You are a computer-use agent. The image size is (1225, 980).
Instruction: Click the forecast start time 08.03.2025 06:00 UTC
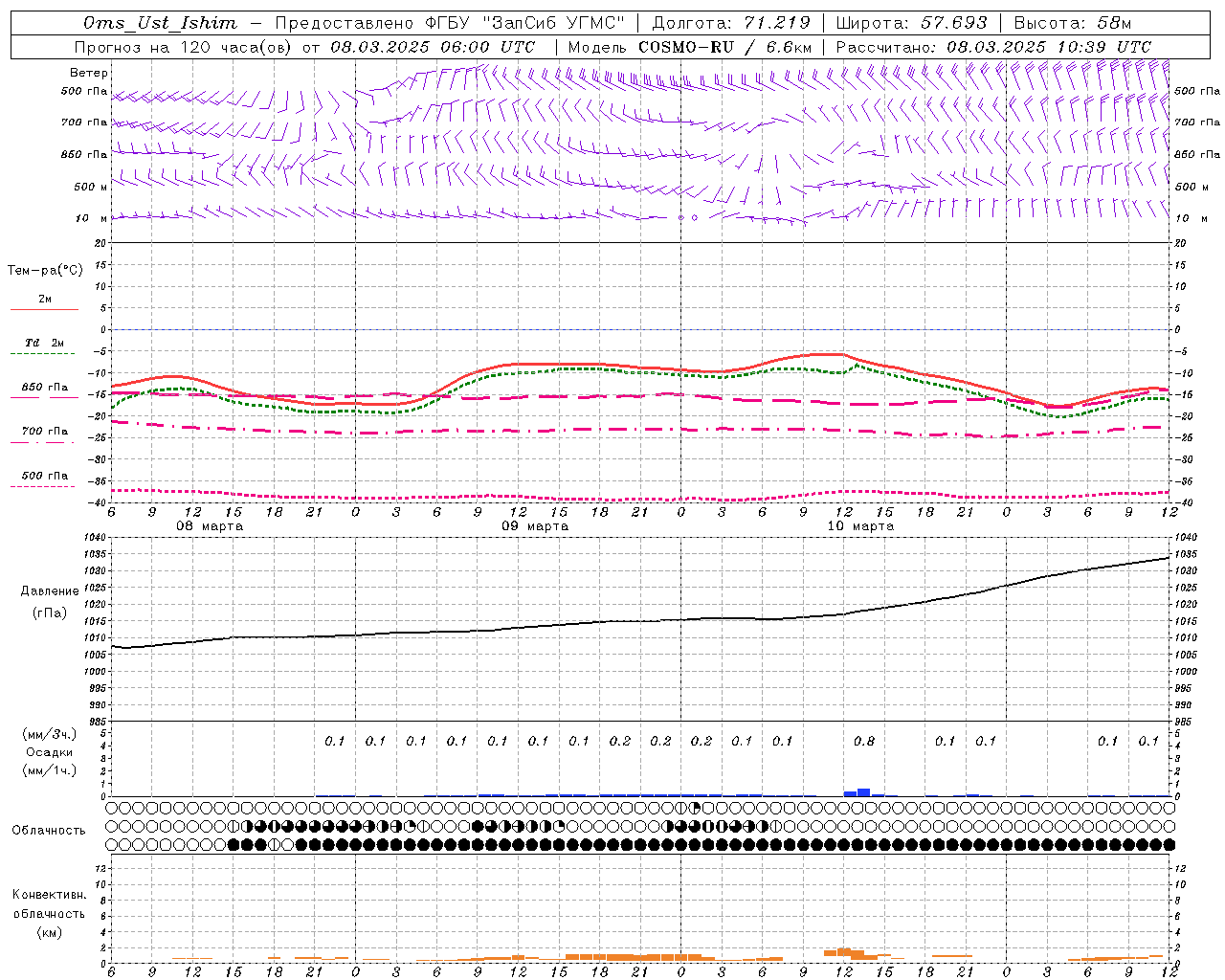pyautogui.click(x=433, y=47)
